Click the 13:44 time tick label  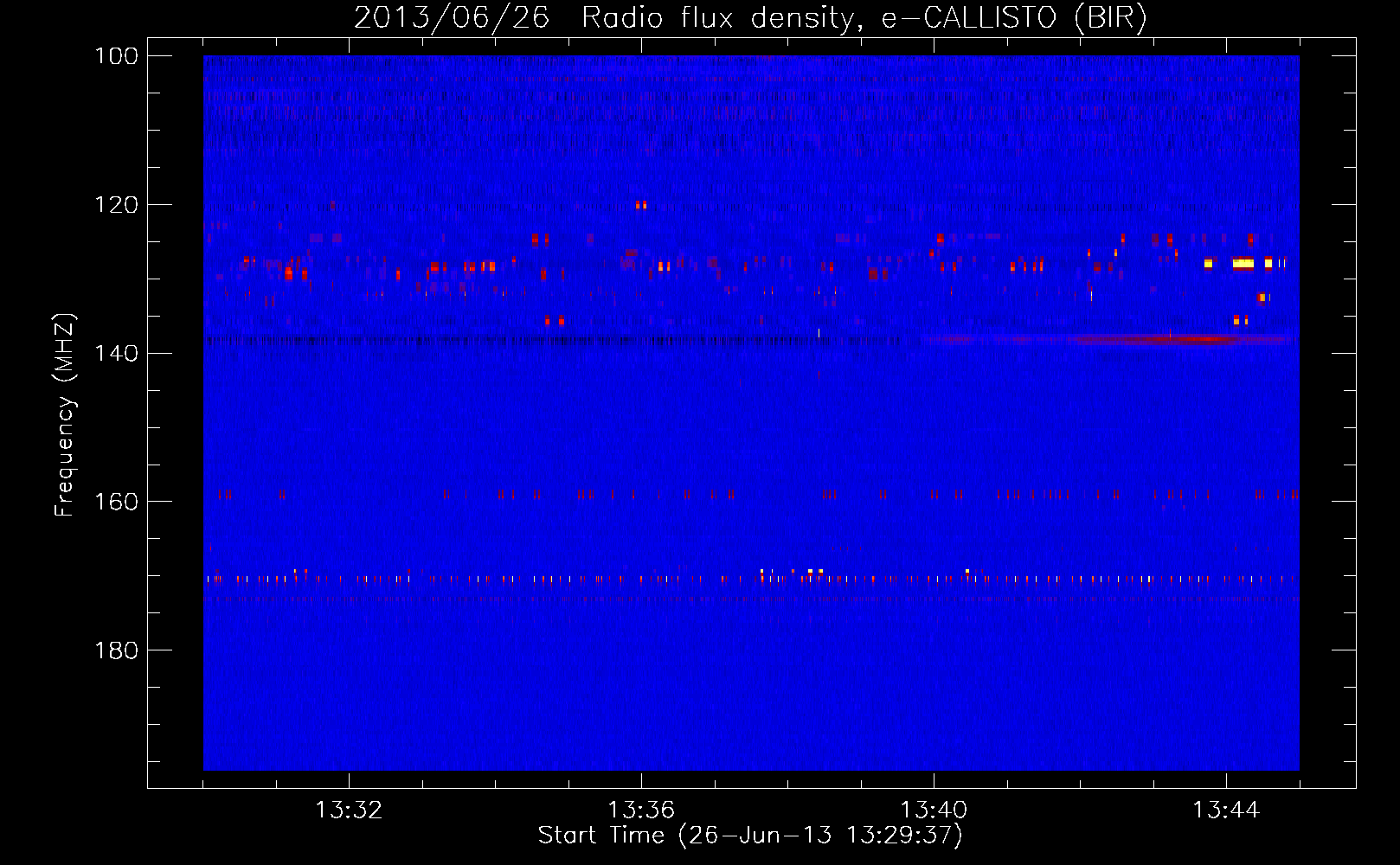coord(1226,811)
